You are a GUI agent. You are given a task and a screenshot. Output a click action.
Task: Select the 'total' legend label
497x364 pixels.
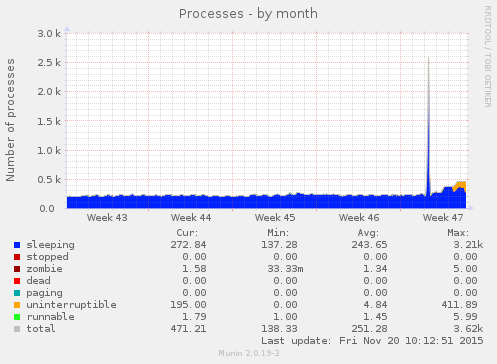(x=41, y=329)
